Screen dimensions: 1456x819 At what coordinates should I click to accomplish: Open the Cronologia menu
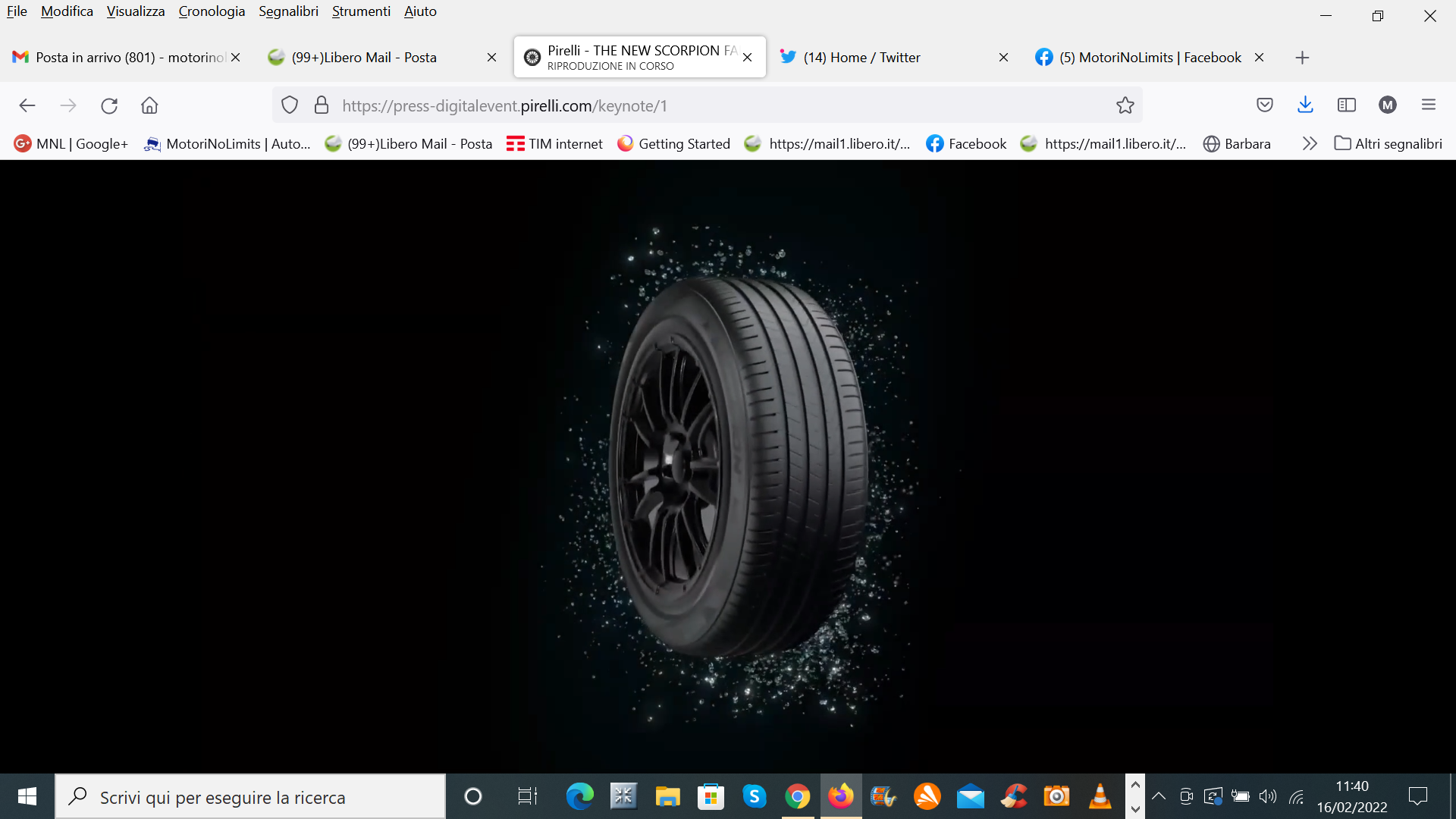click(212, 11)
